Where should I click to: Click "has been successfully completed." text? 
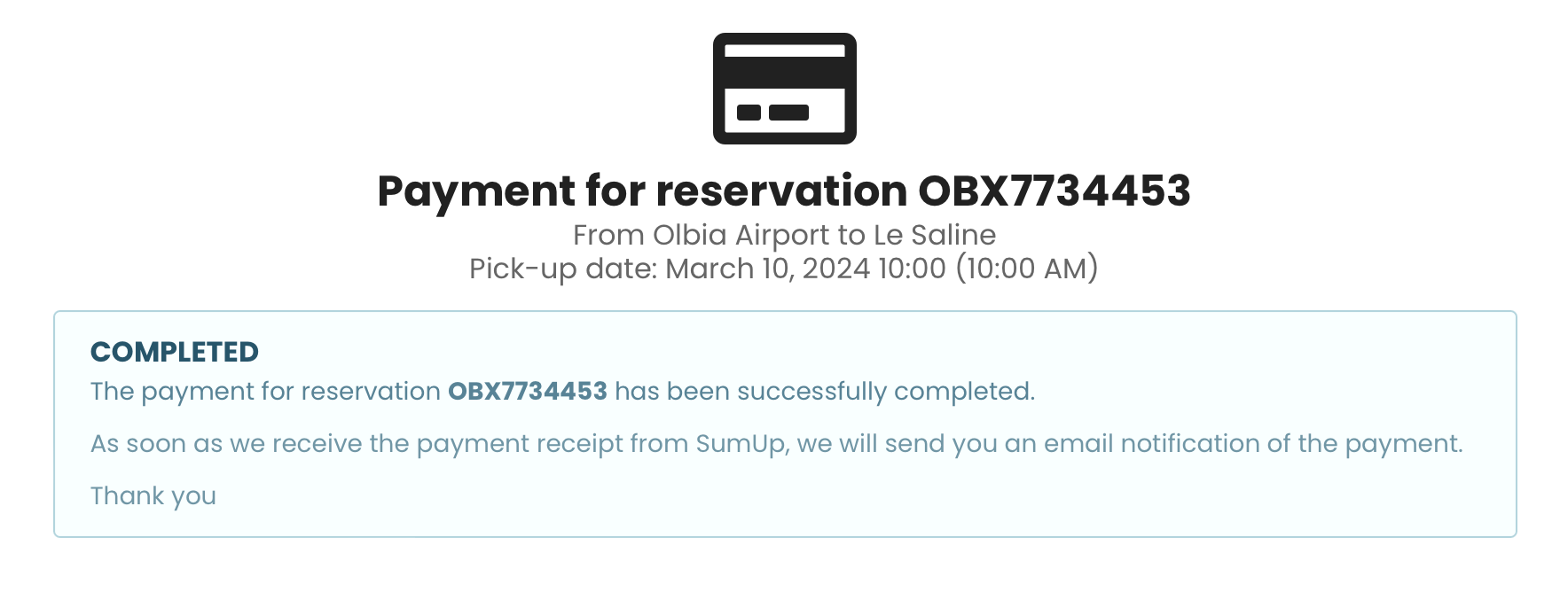coord(825,392)
